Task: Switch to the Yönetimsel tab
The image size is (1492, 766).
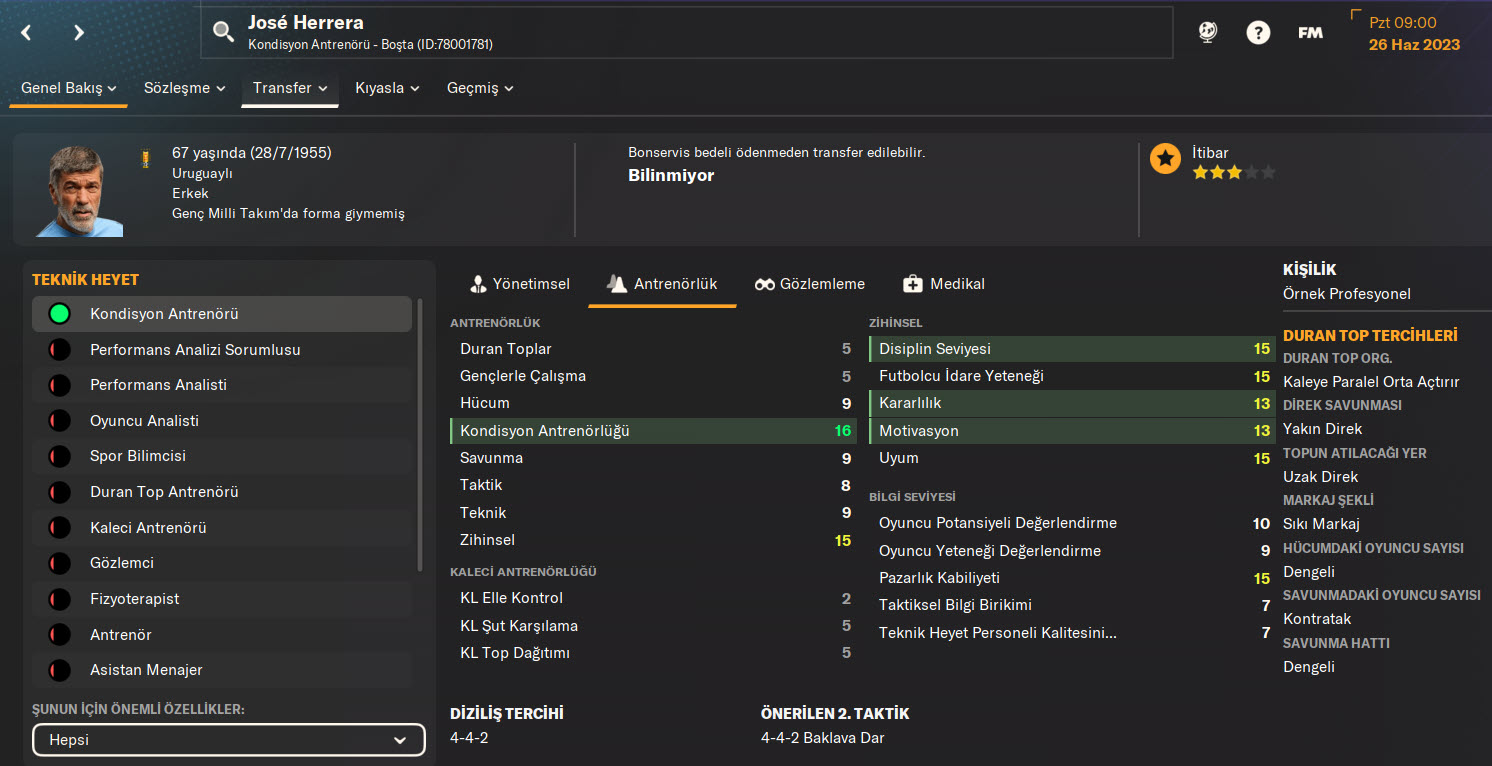Action: pyautogui.click(x=519, y=284)
